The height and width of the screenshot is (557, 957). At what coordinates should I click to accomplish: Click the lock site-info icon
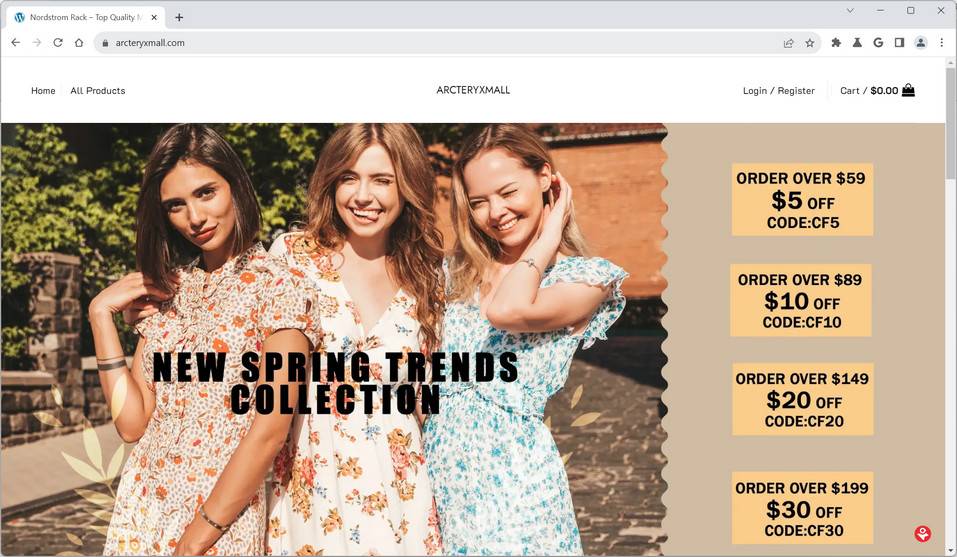tap(105, 43)
